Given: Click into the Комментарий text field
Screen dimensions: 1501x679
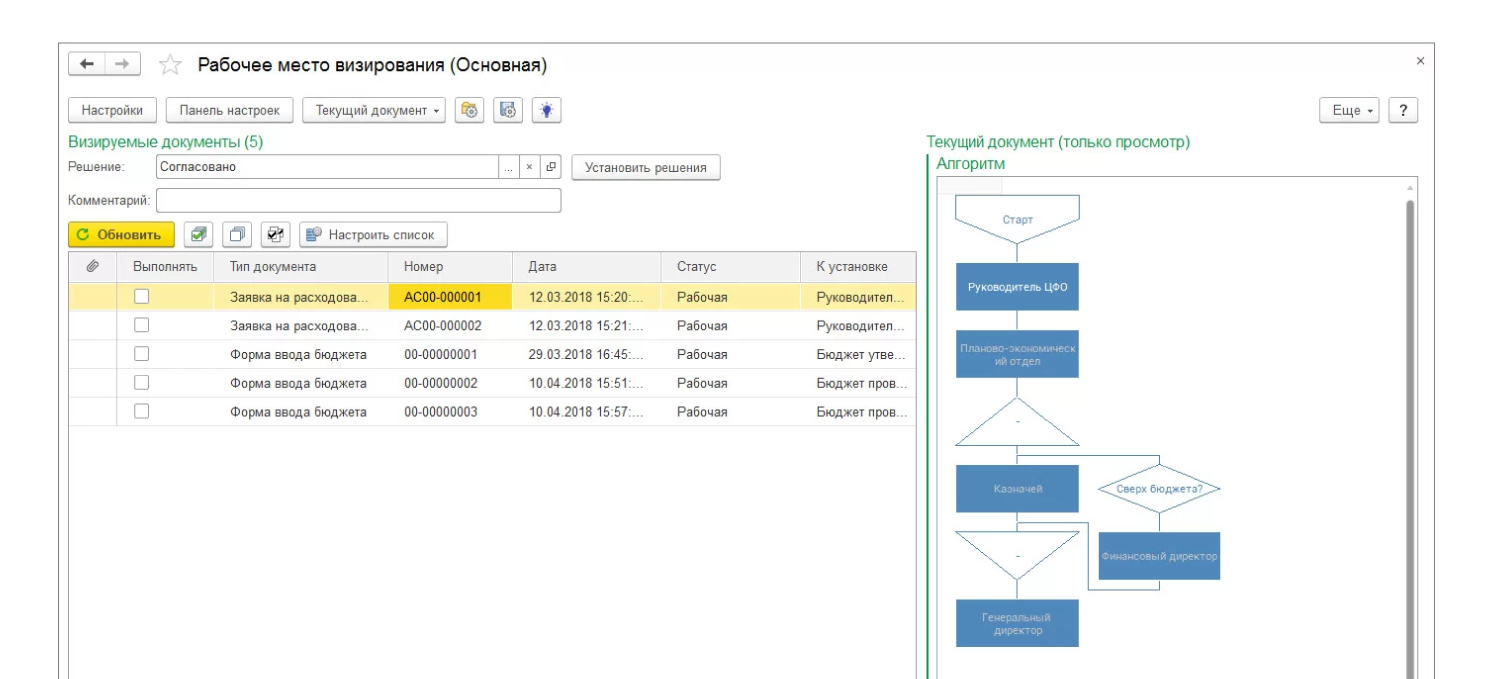Looking at the screenshot, I should click(x=358, y=201).
